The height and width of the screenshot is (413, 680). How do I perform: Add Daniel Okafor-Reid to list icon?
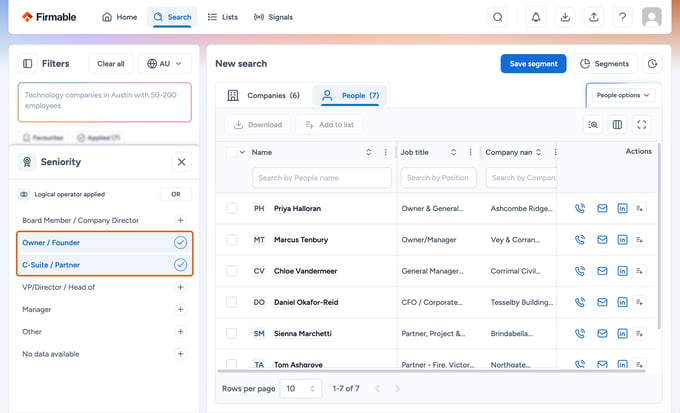(639, 302)
